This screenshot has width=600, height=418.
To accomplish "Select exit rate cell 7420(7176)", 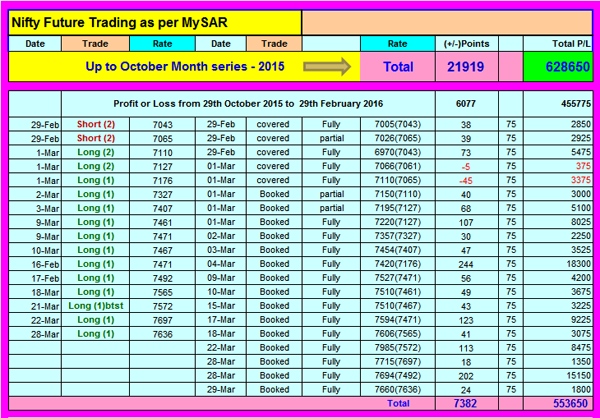I will click(398, 264).
